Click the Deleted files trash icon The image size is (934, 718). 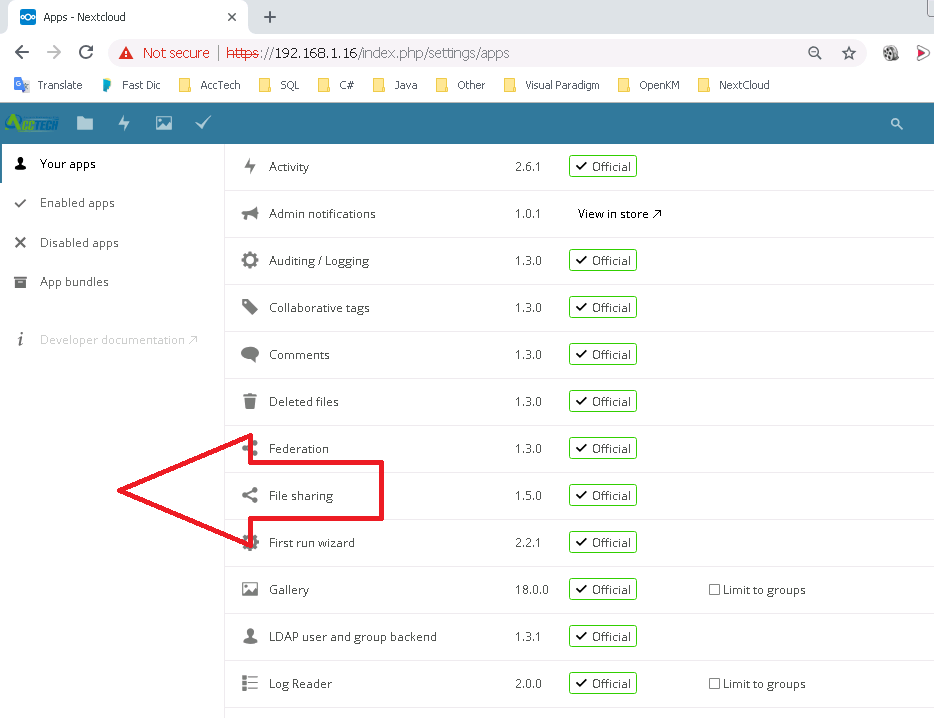point(250,402)
